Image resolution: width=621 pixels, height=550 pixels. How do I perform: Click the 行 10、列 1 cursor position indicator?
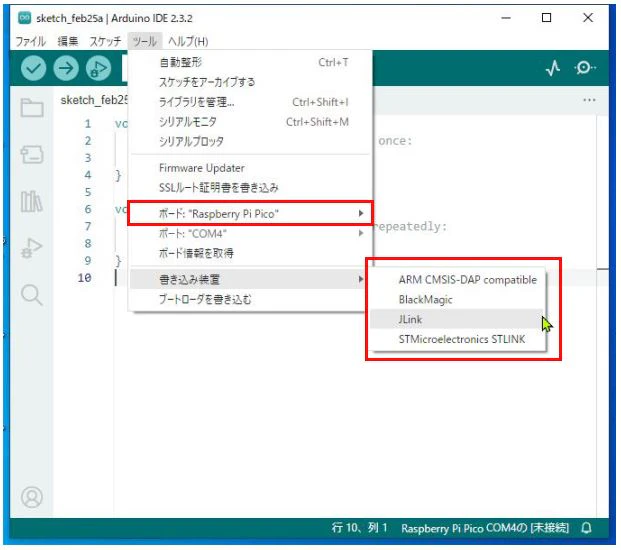[x=359, y=528]
